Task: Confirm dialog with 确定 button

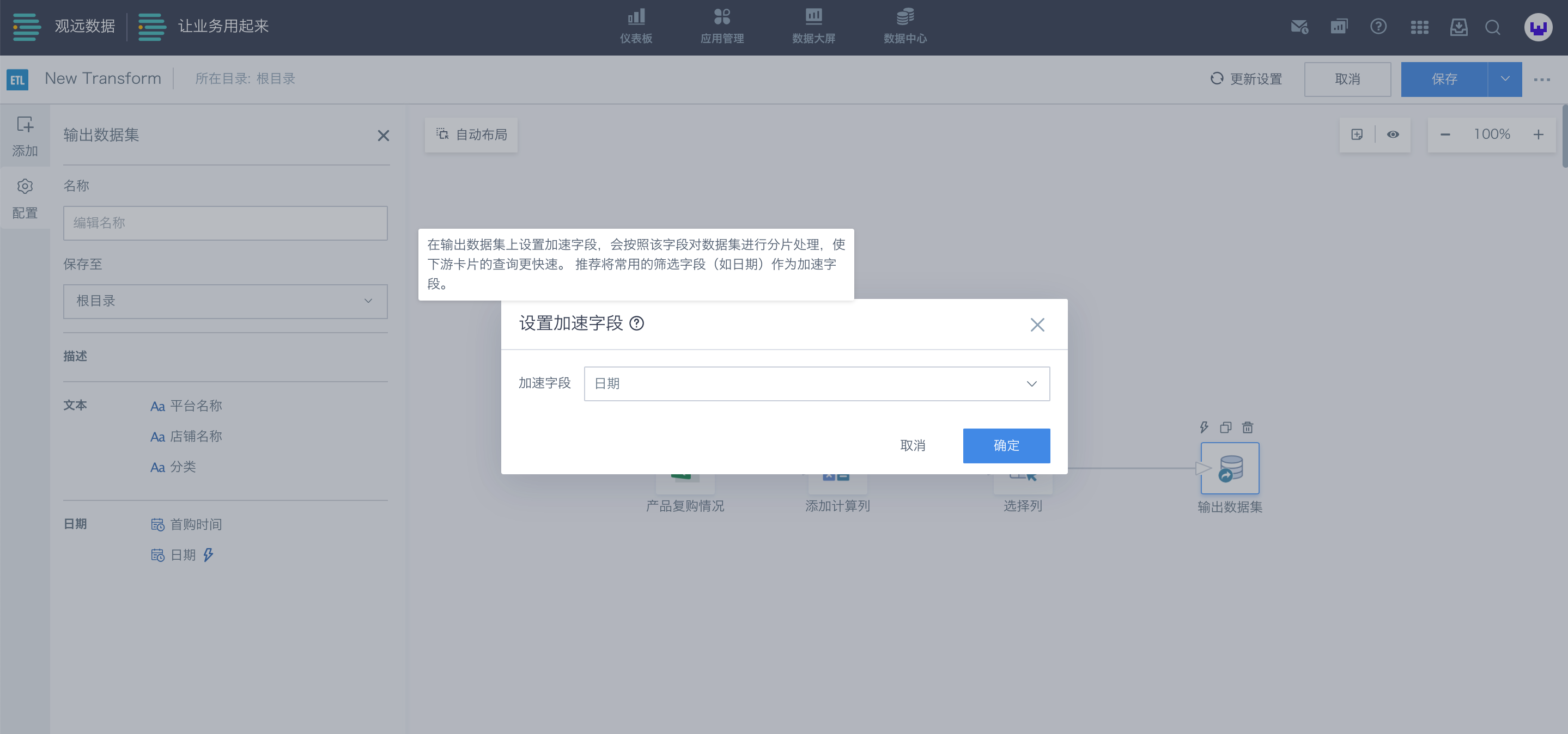Action: tap(1006, 445)
